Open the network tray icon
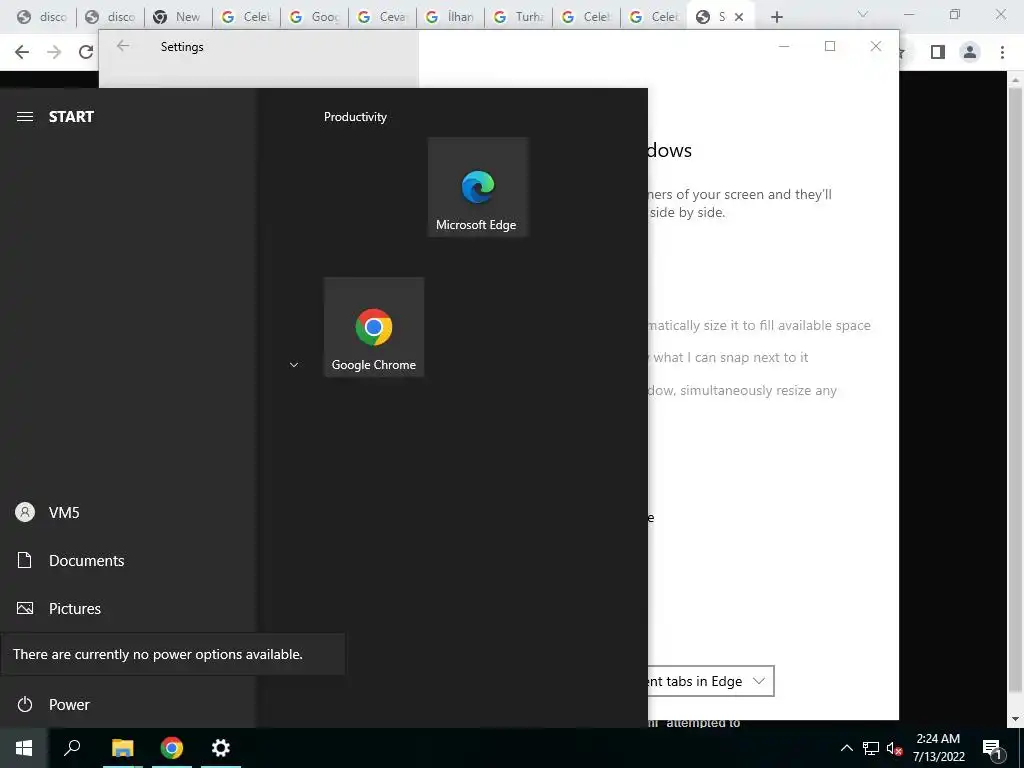This screenshot has width=1024, height=768. pos(871,748)
